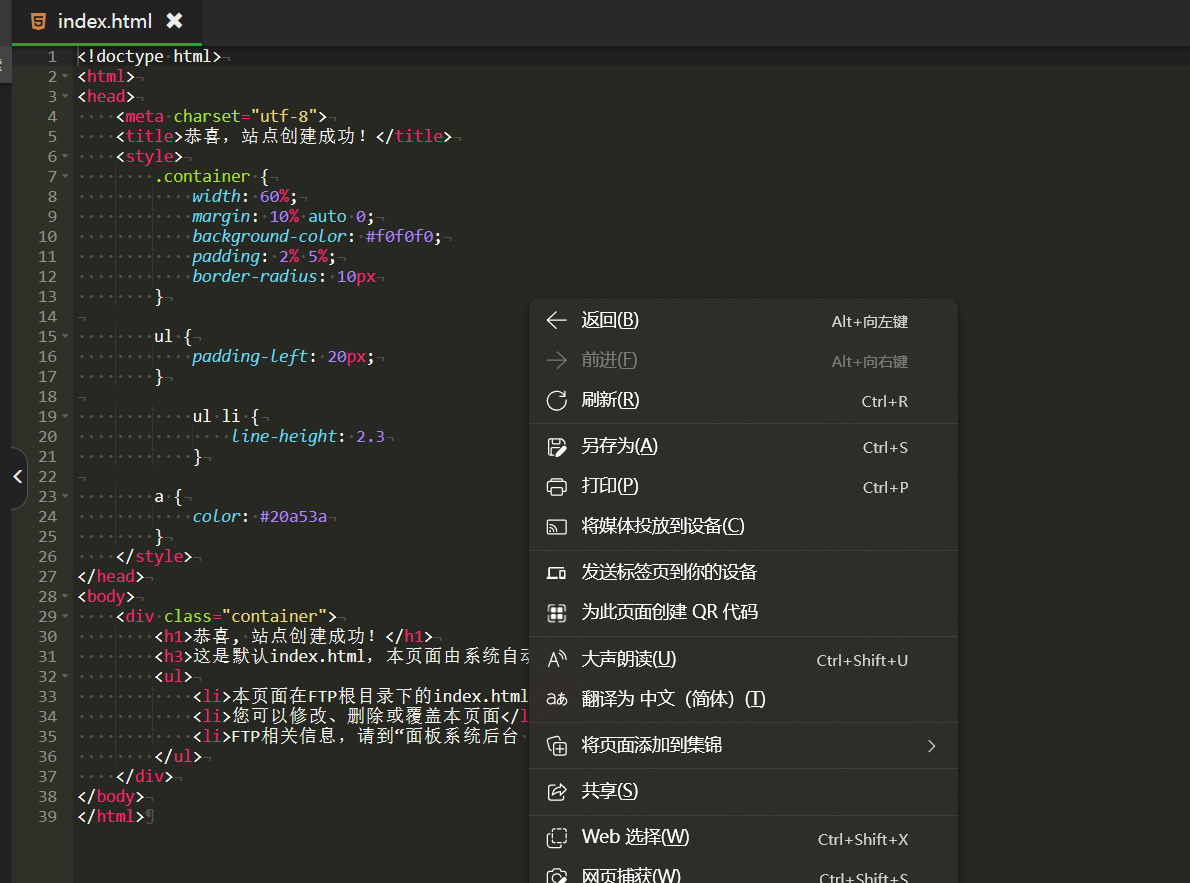The height and width of the screenshot is (883, 1190).
Task: Collapse the ul li rule fold on line 19
Action: pos(65,416)
